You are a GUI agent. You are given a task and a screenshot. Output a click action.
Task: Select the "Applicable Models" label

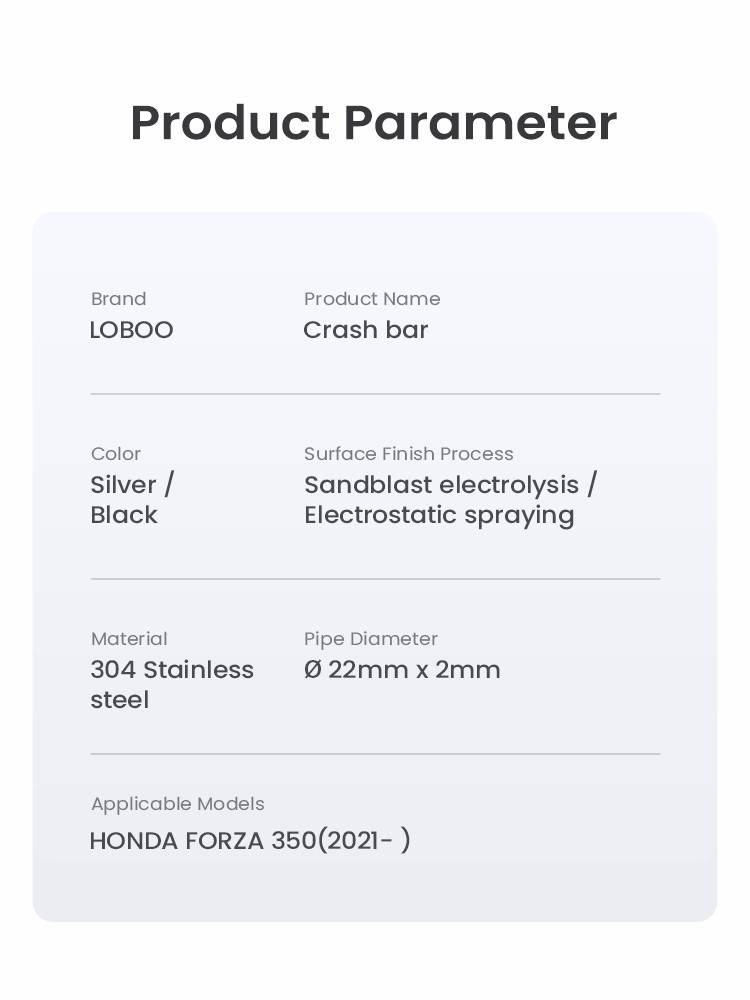tap(177, 804)
